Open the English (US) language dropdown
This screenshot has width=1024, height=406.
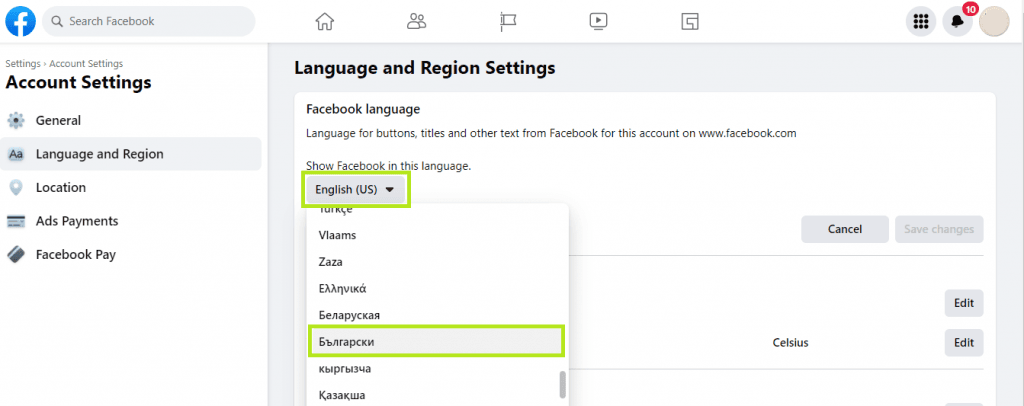click(x=356, y=190)
